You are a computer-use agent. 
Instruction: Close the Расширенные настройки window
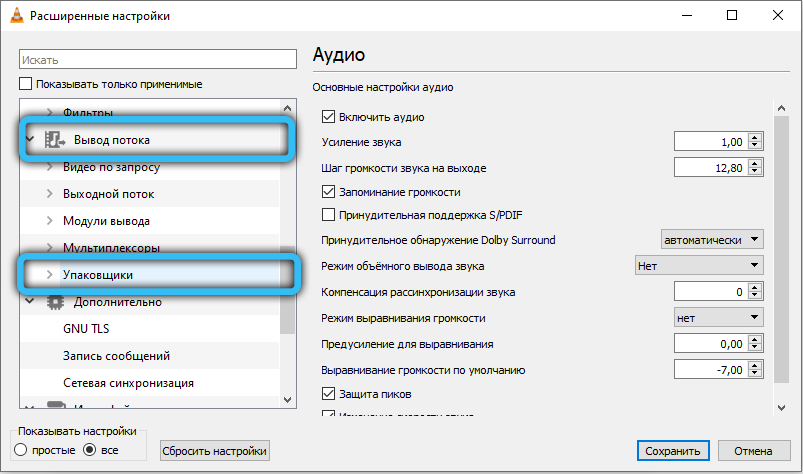tap(777, 15)
